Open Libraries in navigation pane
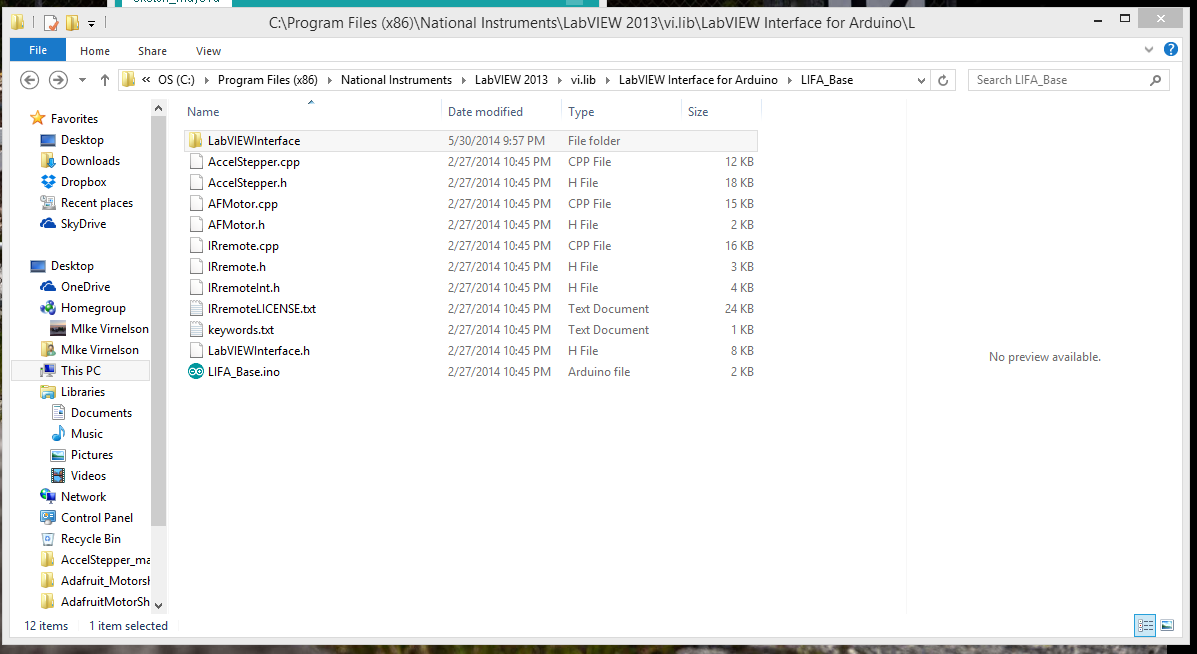The height and width of the screenshot is (654, 1197). point(82,391)
